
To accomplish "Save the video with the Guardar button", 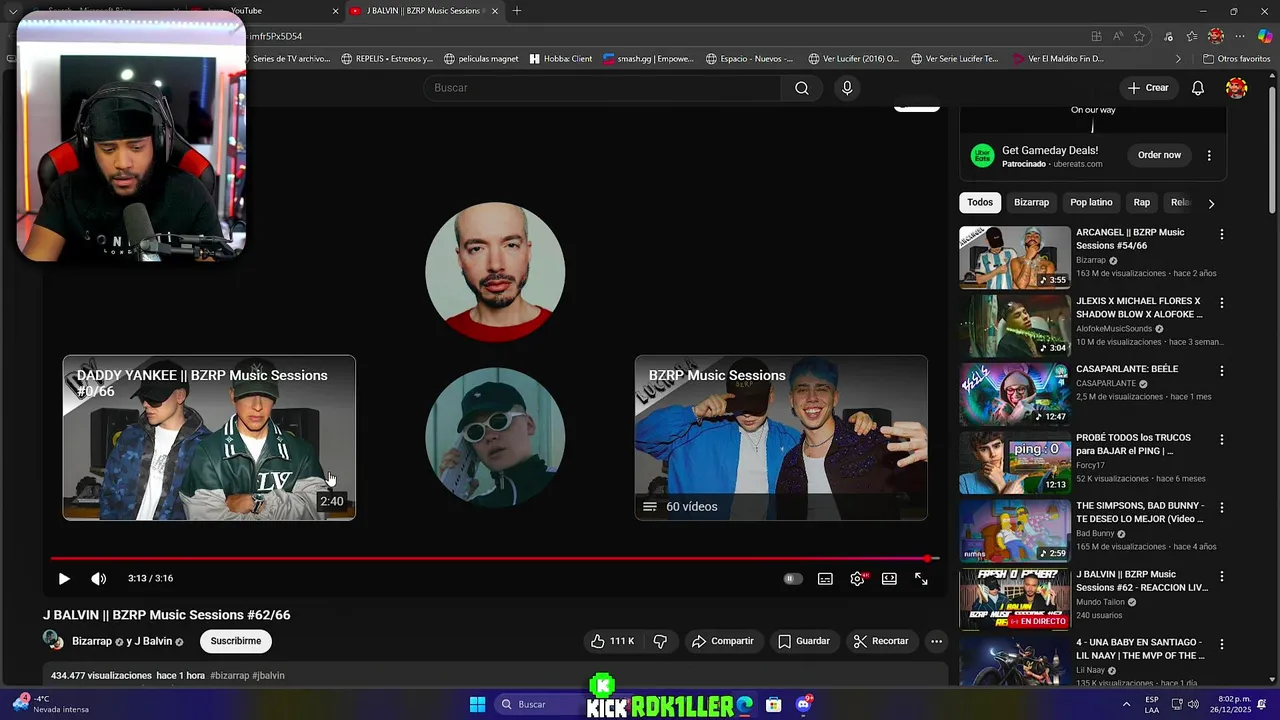I will click(x=804, y=641).
